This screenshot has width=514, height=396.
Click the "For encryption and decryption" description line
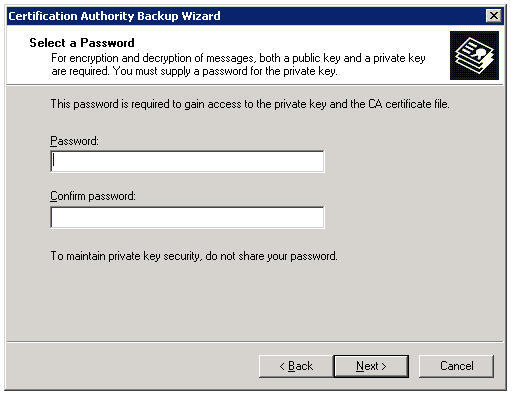[x=238, y=58]
